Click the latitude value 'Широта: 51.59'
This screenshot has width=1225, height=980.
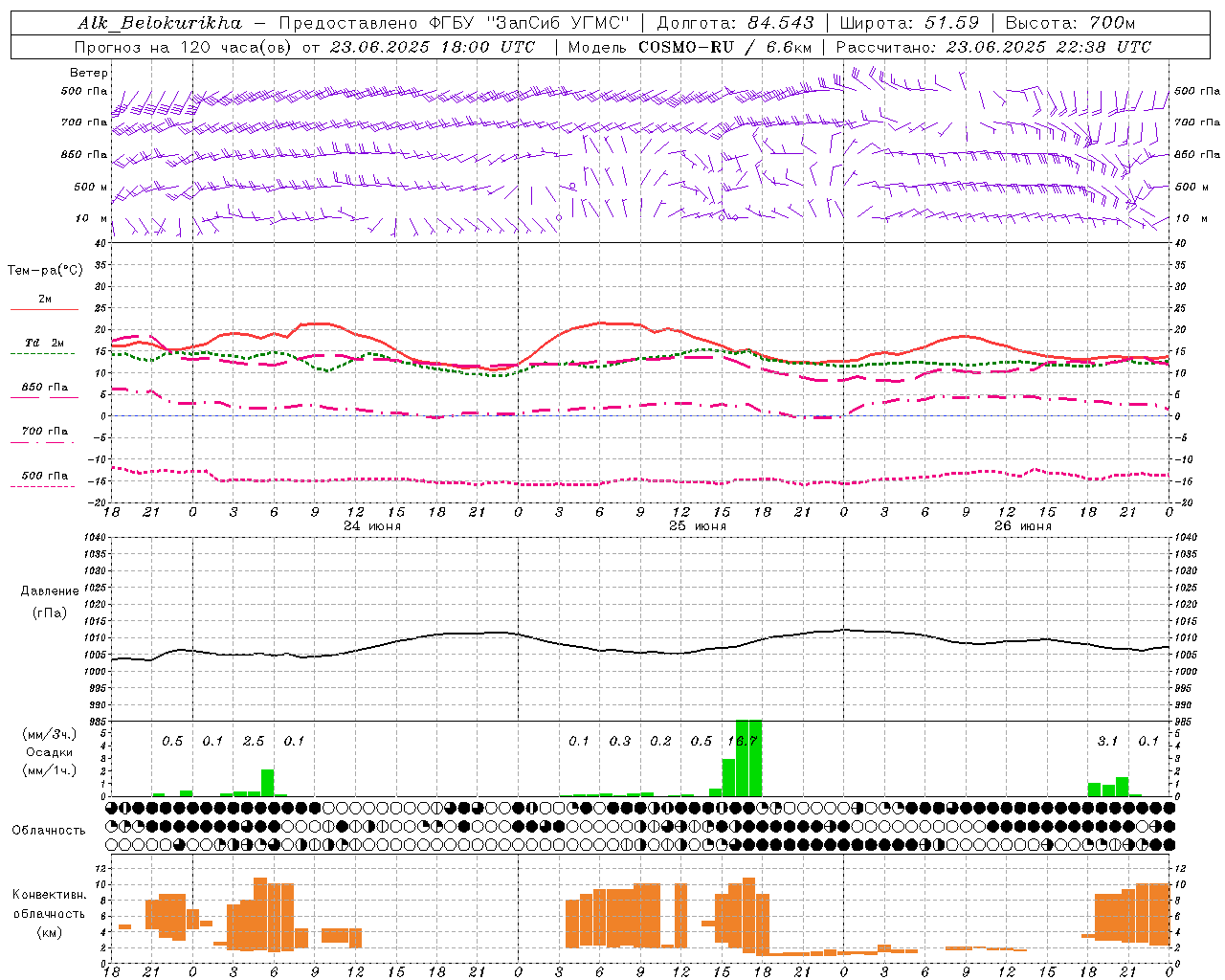click(x=908, y=23)
